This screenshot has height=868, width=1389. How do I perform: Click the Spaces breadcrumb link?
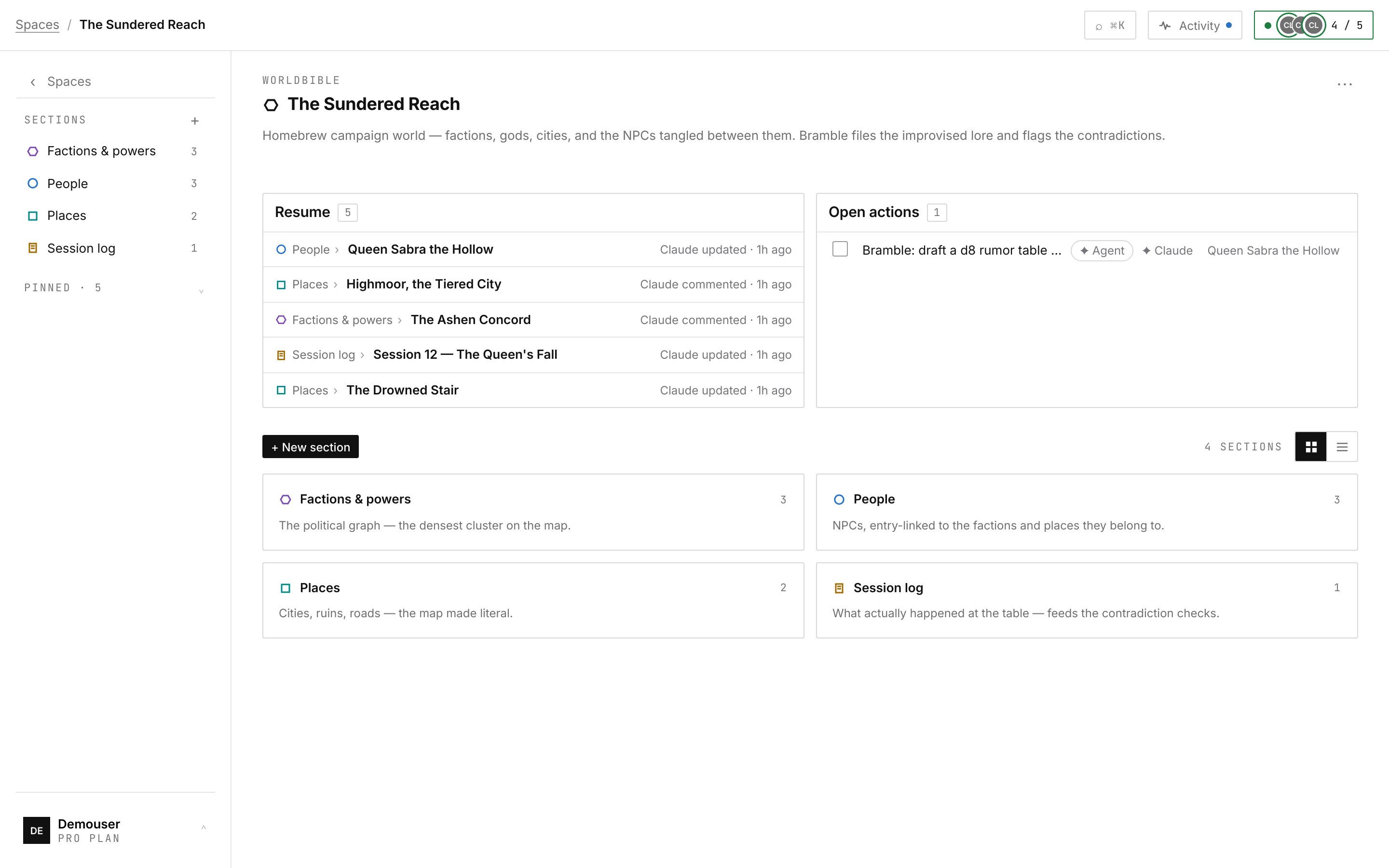coord(37,25)
